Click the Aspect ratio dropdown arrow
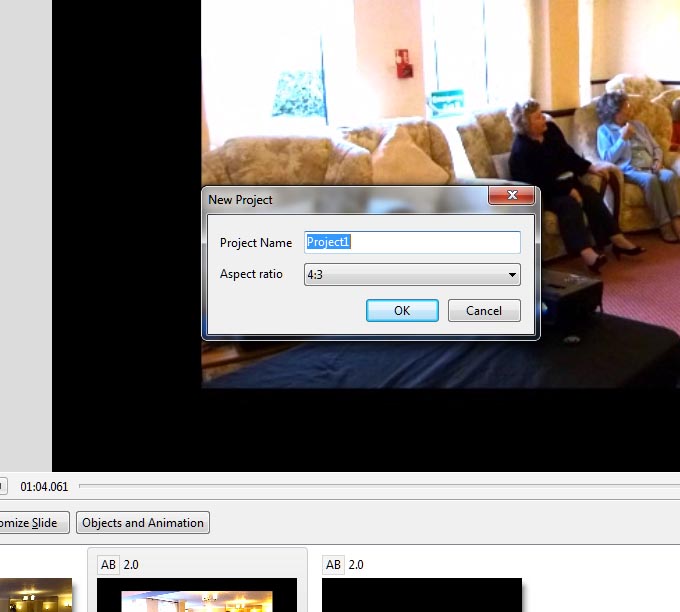The width and height of the screenshot is (680, 612). (512, 274)
